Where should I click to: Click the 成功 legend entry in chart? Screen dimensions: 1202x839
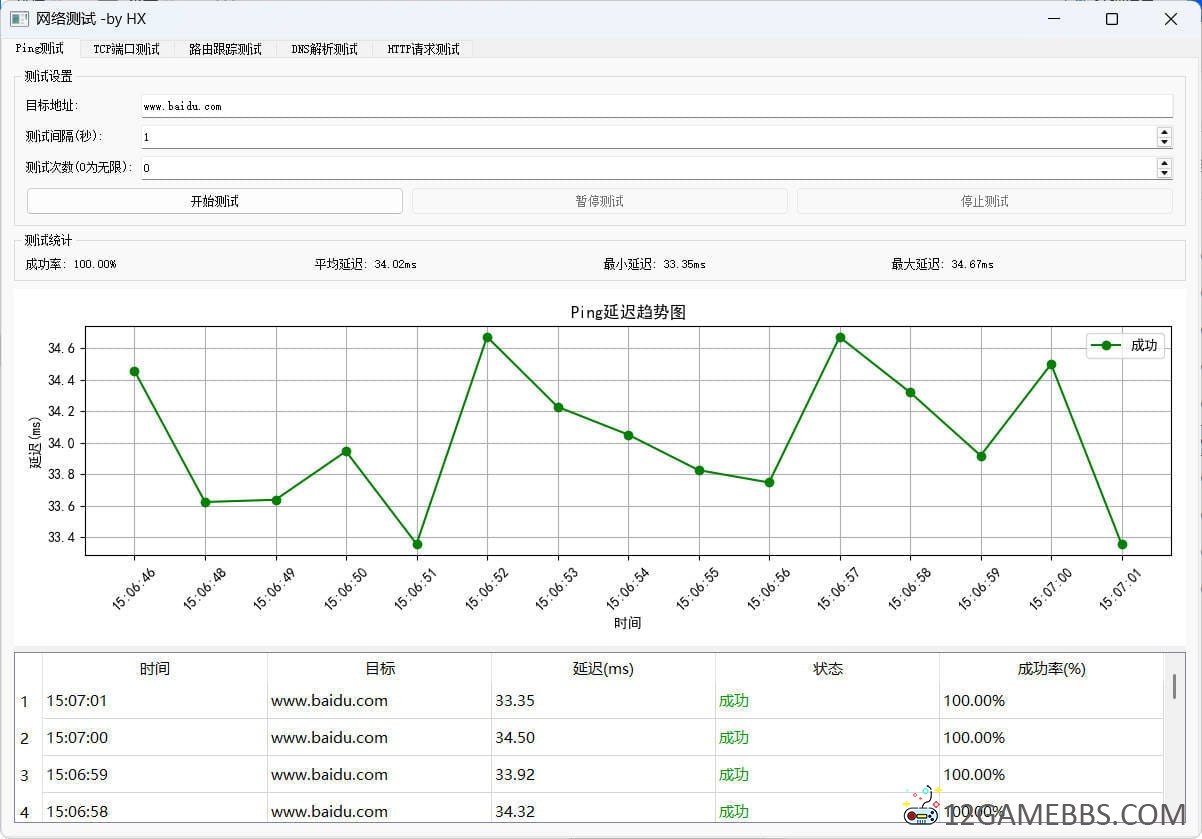[x=1125, y=345]
